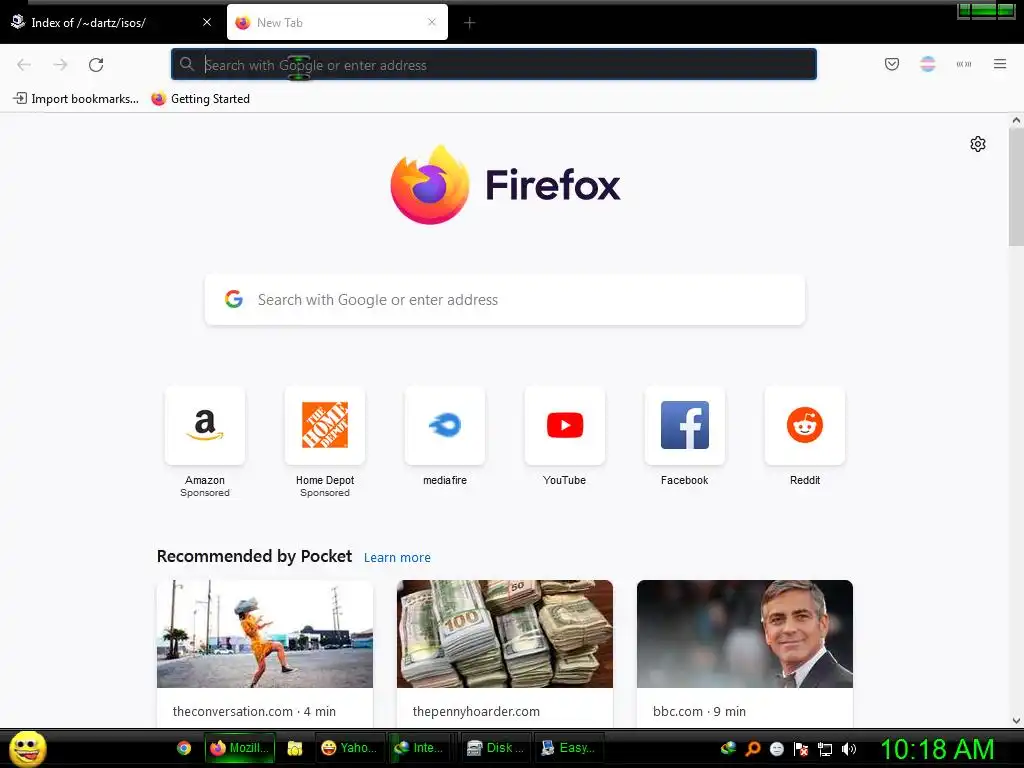Go back using the back arrow

click(24, 65)
